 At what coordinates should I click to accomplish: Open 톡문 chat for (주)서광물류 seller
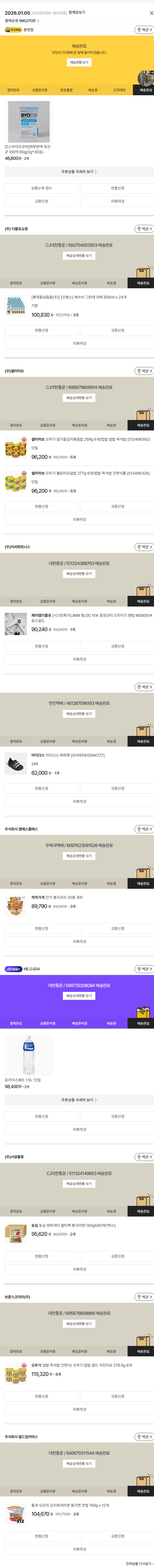point(144,1157)
